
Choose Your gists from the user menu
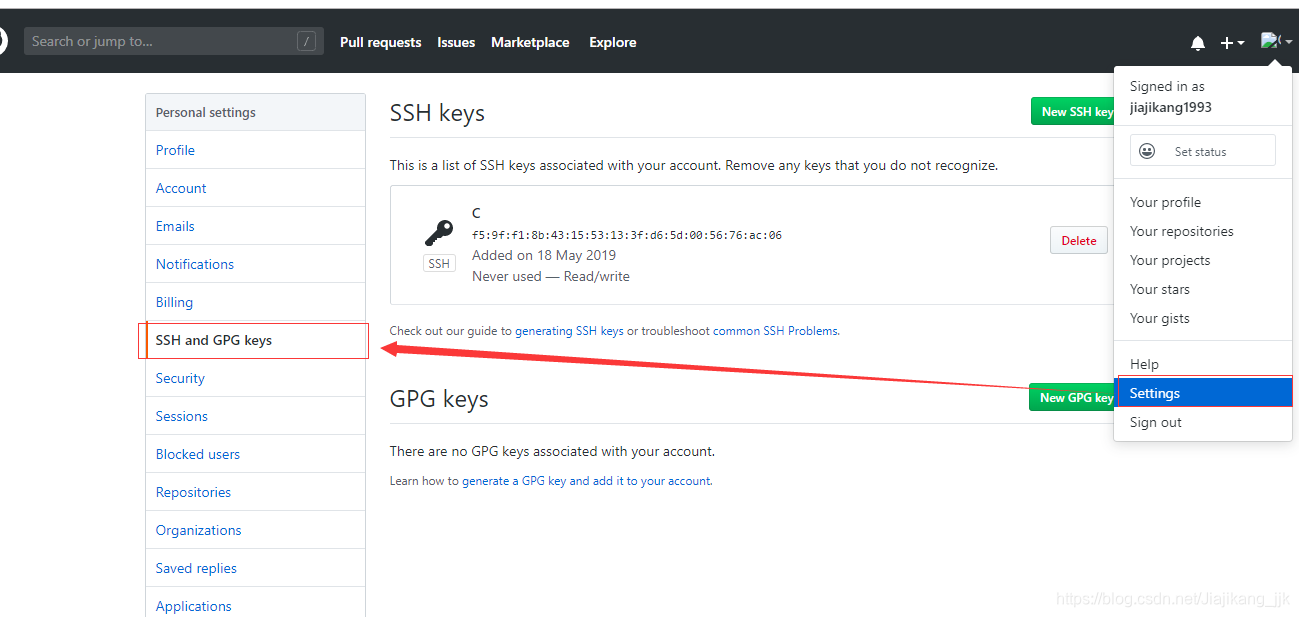click(x=1203, y=318)
